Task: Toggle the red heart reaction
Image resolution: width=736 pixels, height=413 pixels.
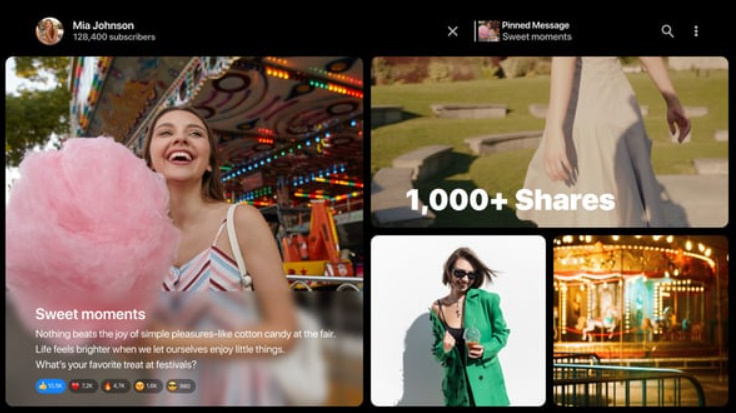Action: (x=84, y=386)
